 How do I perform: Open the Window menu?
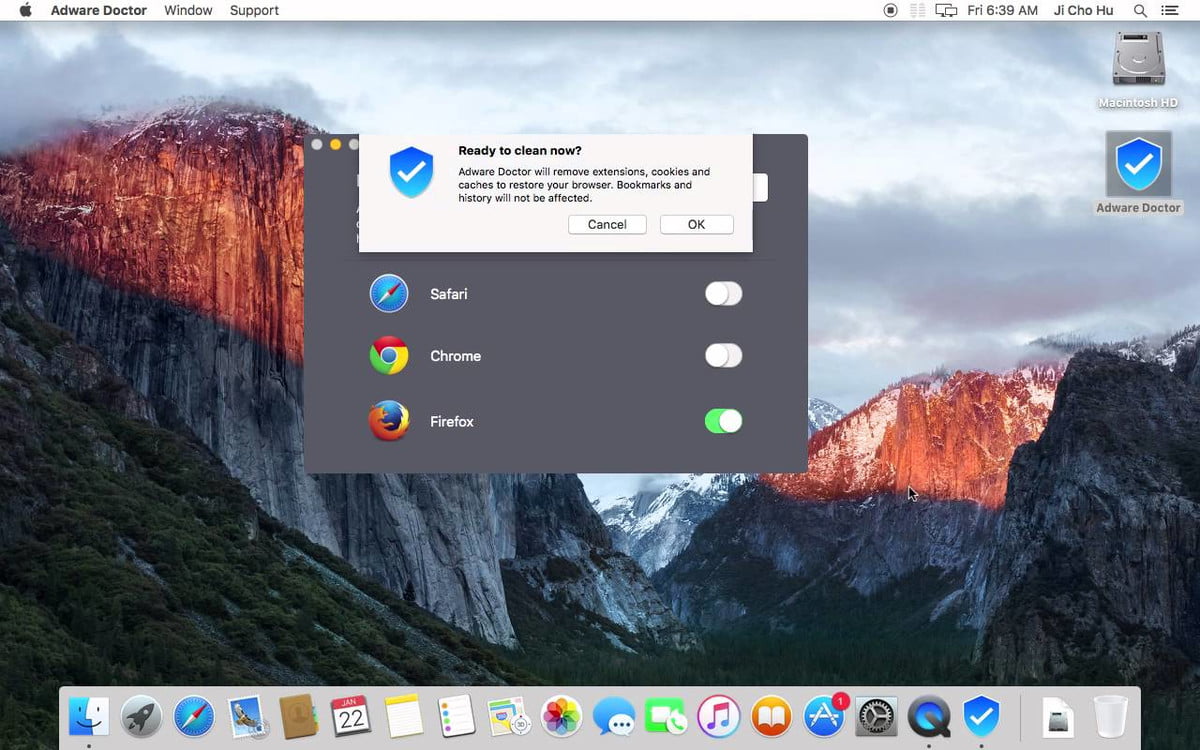pyautogui.click(x=188, y=10)
